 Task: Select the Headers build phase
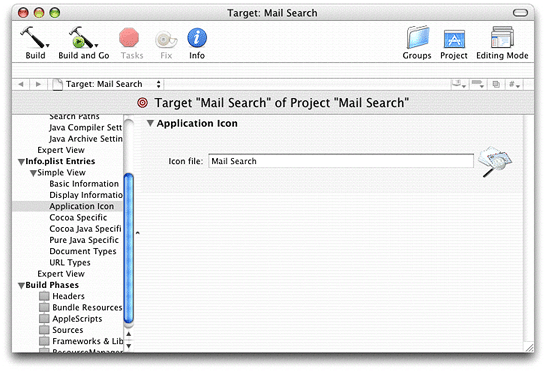pos(68,296)
